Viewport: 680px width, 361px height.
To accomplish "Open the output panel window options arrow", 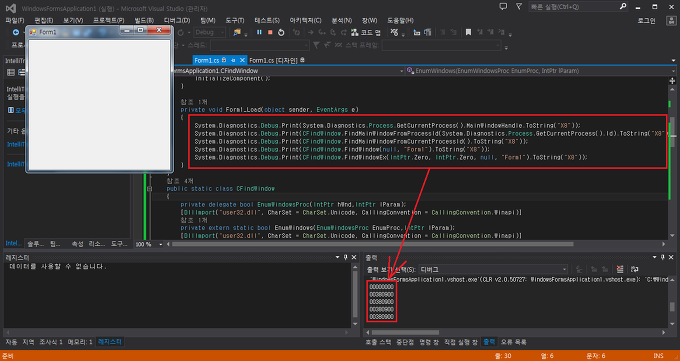I will 654,258.
